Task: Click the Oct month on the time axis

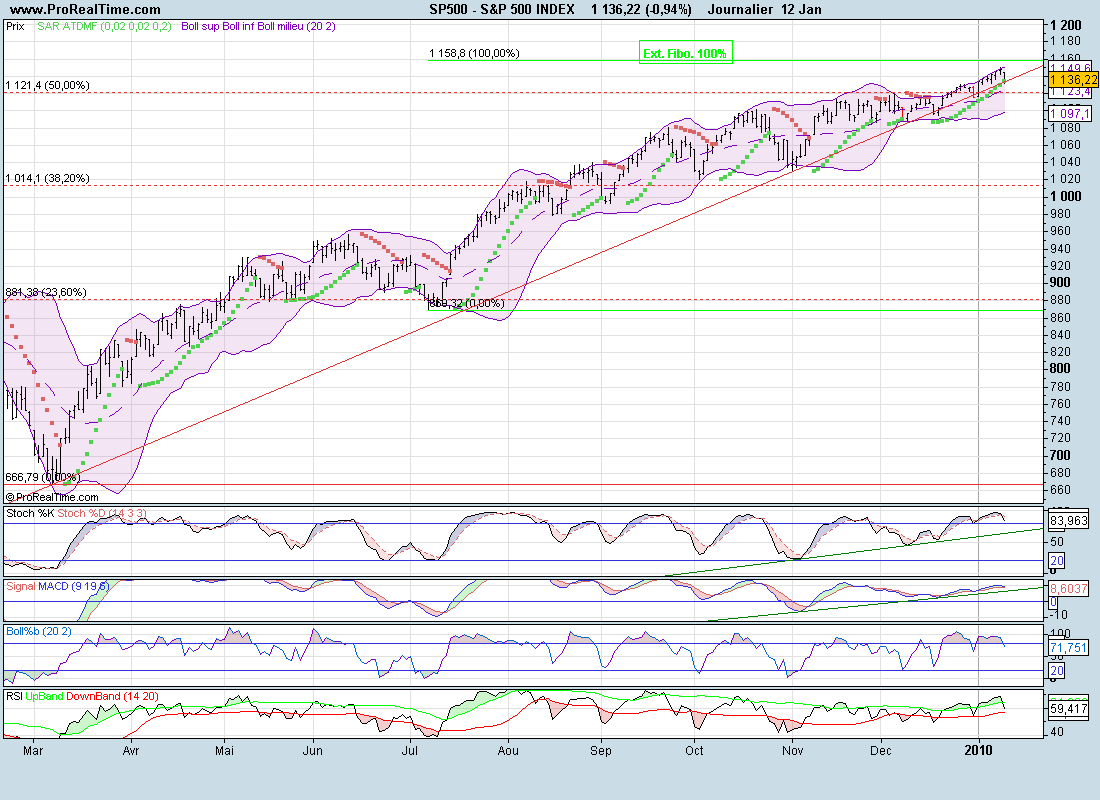Action: (x=694, y=751)
